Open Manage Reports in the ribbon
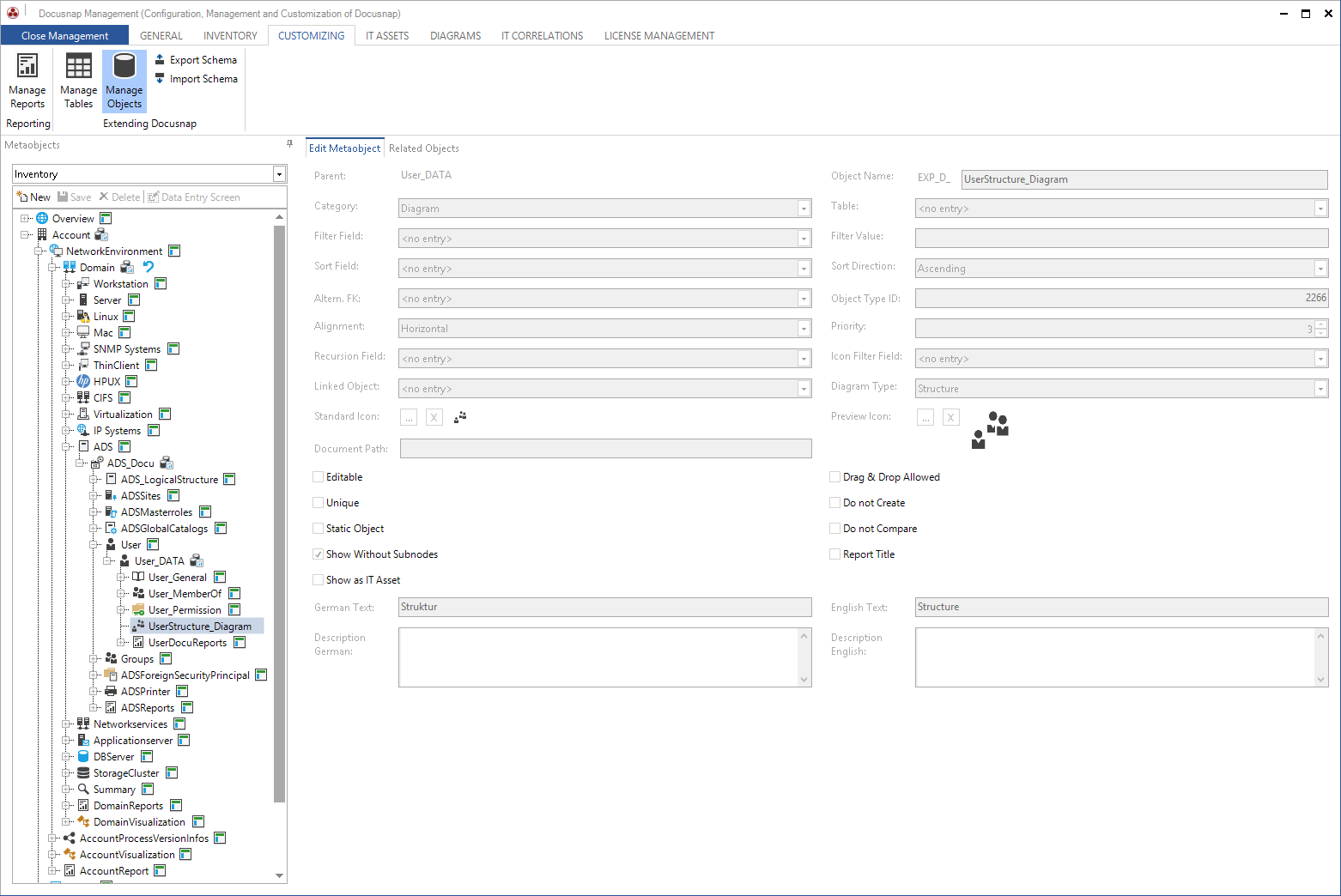This screenshot has width=1341, height=896. [x=27, y=82]
